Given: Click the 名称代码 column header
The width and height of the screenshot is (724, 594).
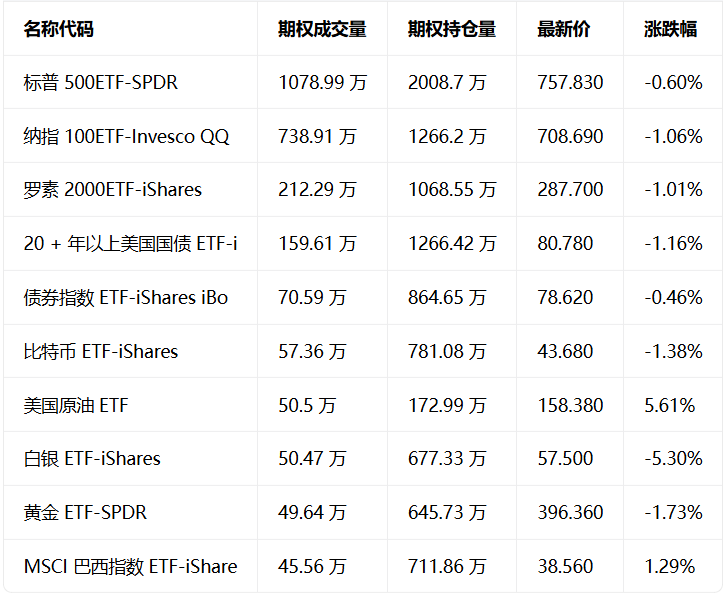Looking at the screenshot, I should 59,29.
